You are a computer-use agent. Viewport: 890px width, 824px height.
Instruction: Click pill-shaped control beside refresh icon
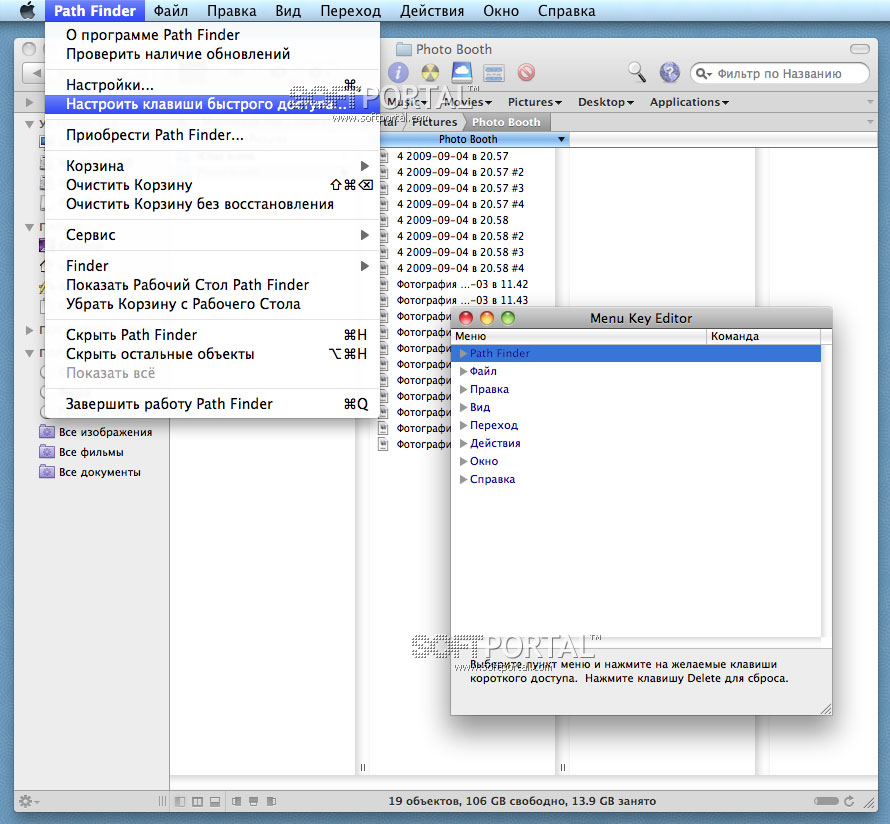pos(826,801)
